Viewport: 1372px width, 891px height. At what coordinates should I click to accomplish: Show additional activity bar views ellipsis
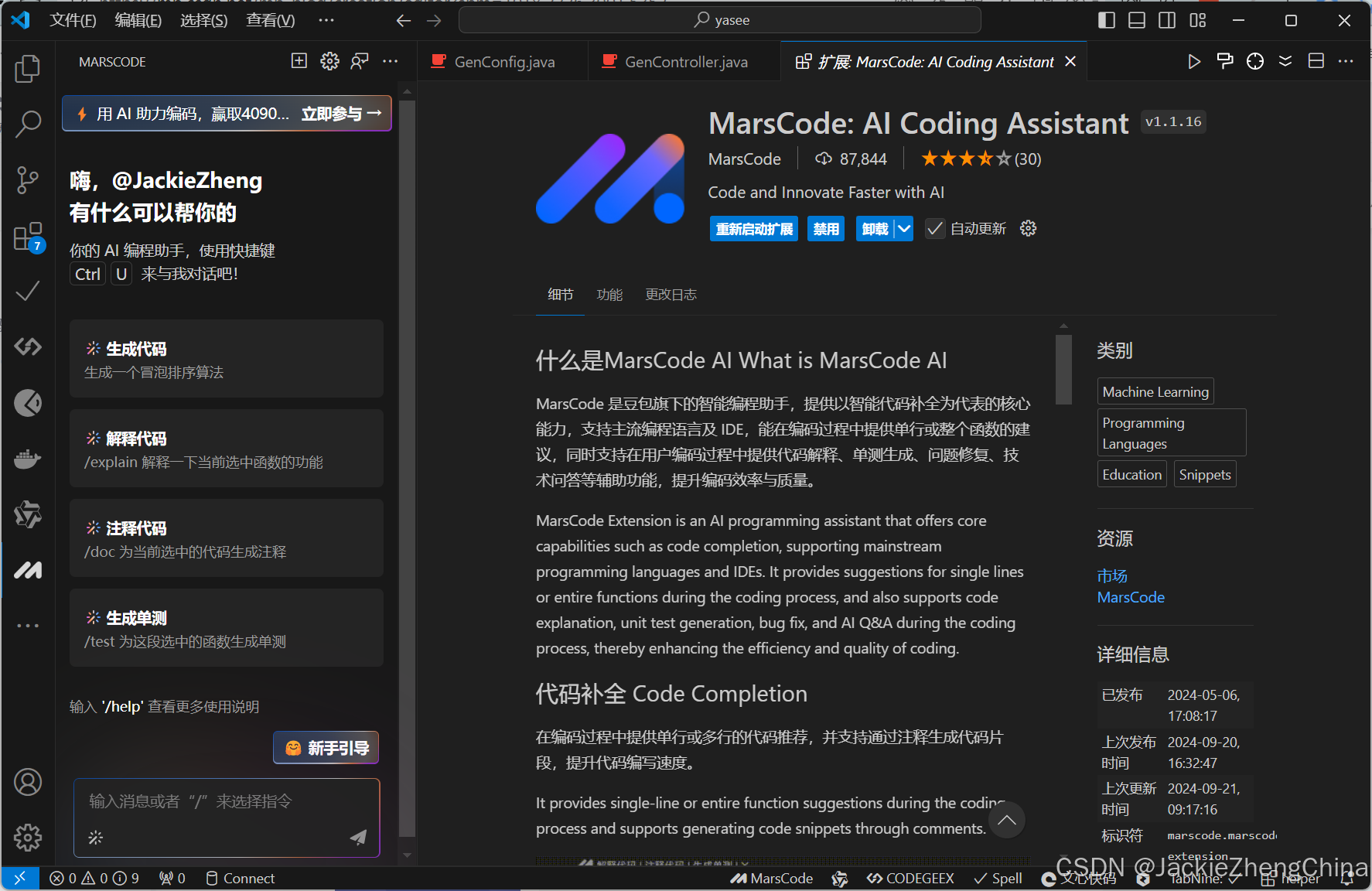(x=28, y=626)
